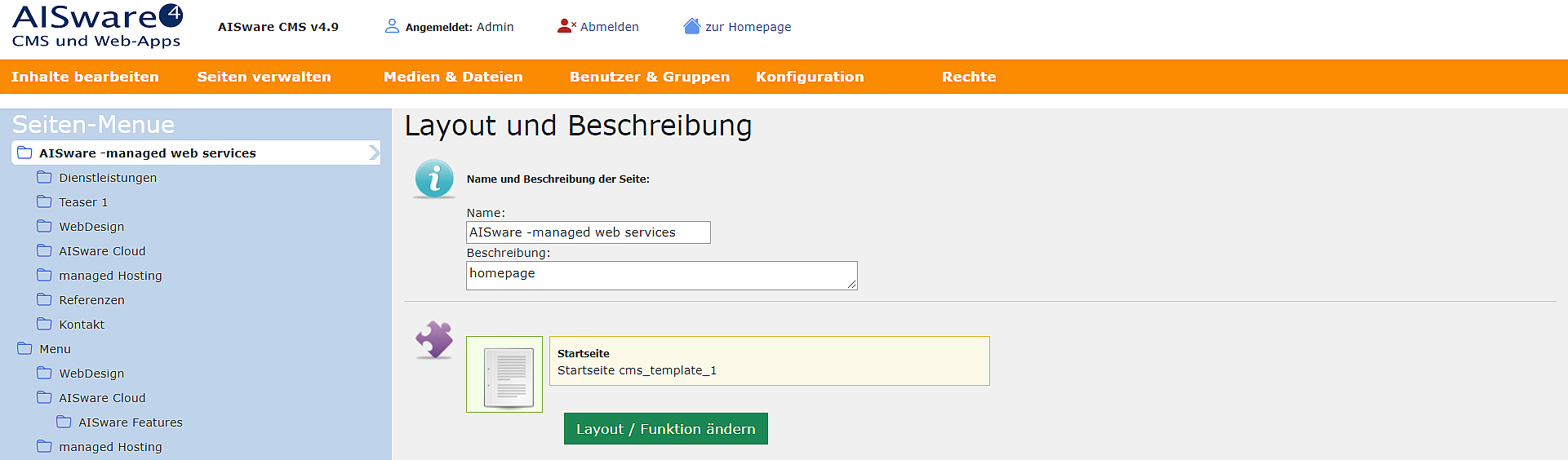Expand the Menu folder in tree
1568x460 pixels.
pos(24,348)
